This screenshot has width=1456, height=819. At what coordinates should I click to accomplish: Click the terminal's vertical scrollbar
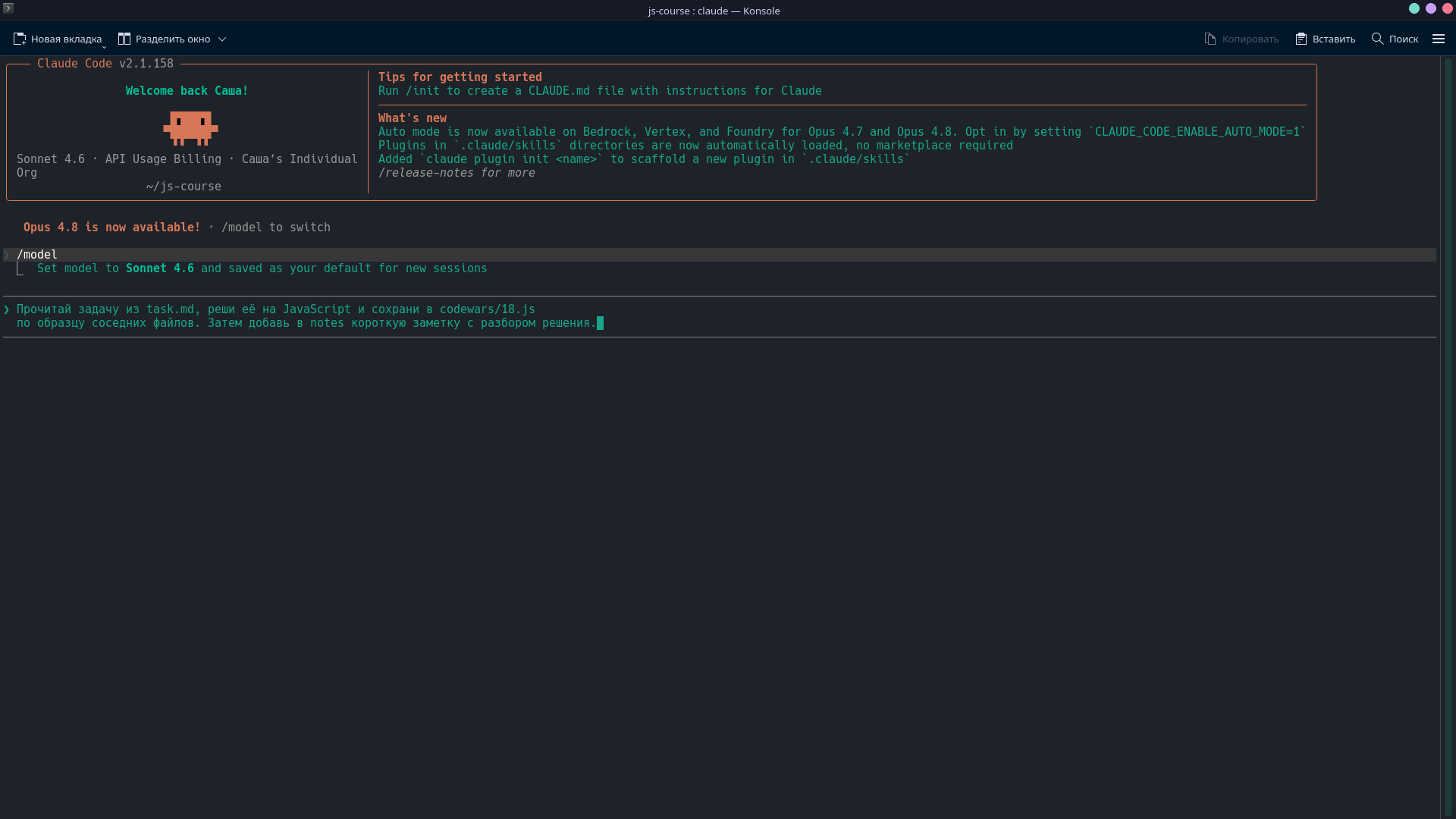(x=1448, y=437)
